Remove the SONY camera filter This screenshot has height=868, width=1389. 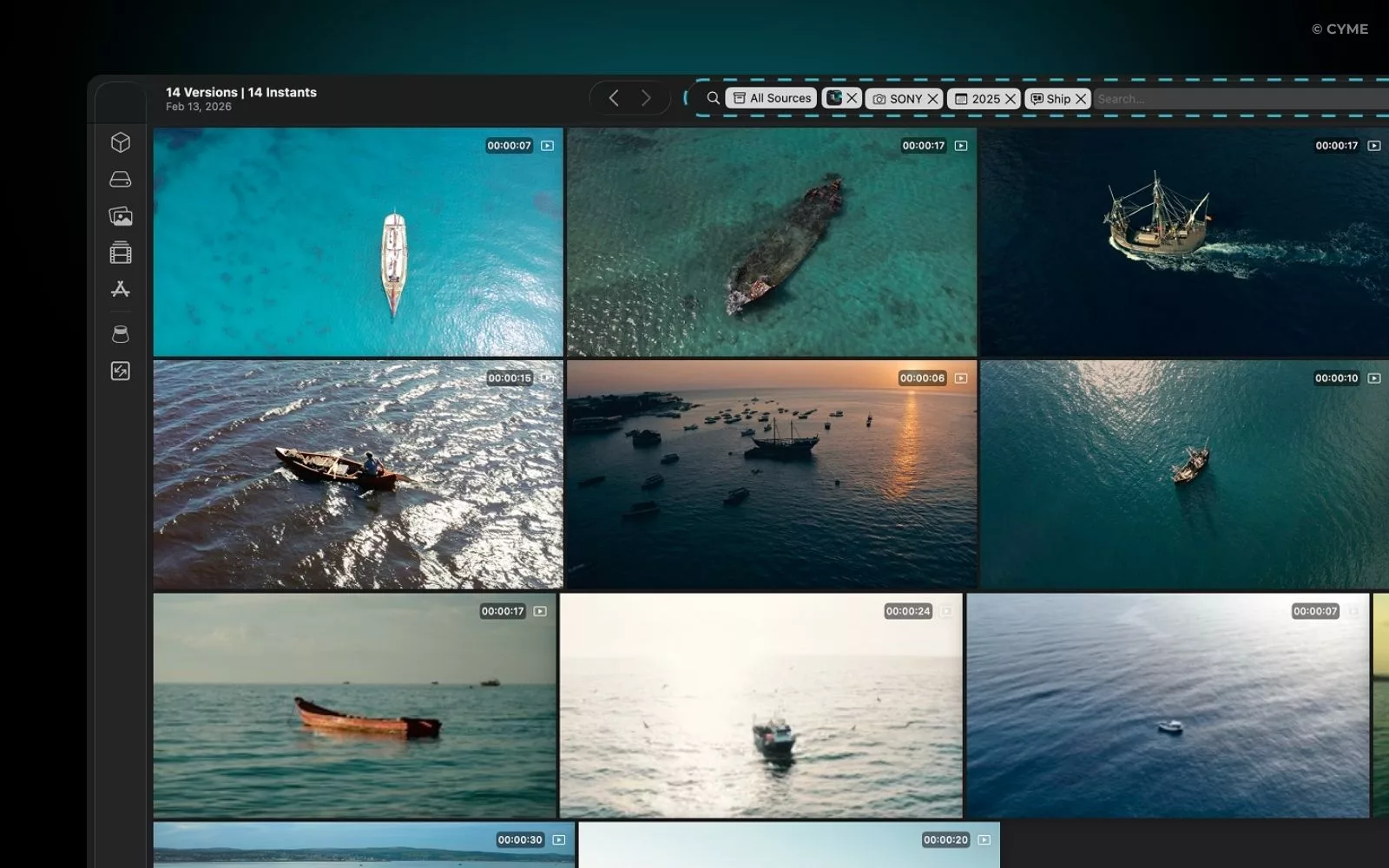click(x=934, y=98)
